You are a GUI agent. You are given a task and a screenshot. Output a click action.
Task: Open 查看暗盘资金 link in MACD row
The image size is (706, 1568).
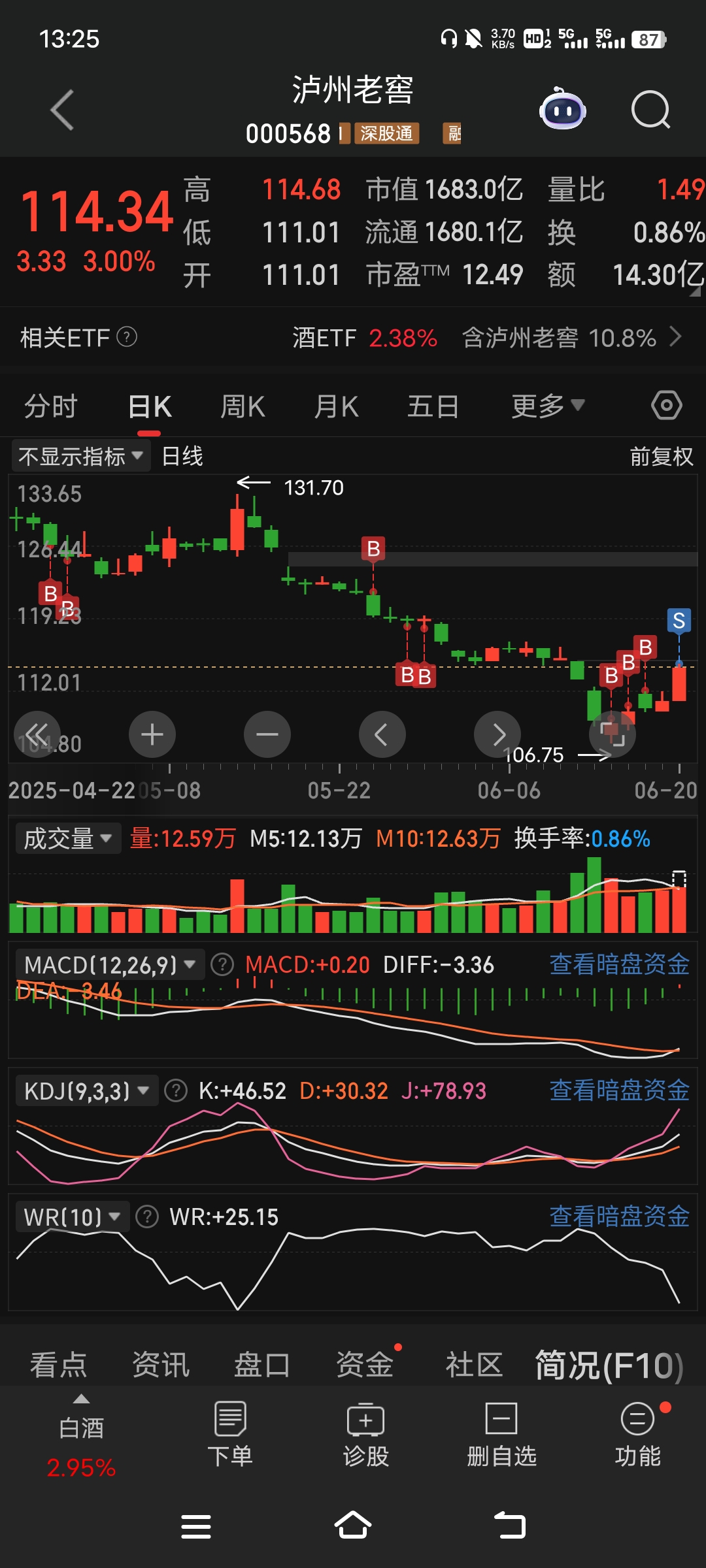point(620,964)
